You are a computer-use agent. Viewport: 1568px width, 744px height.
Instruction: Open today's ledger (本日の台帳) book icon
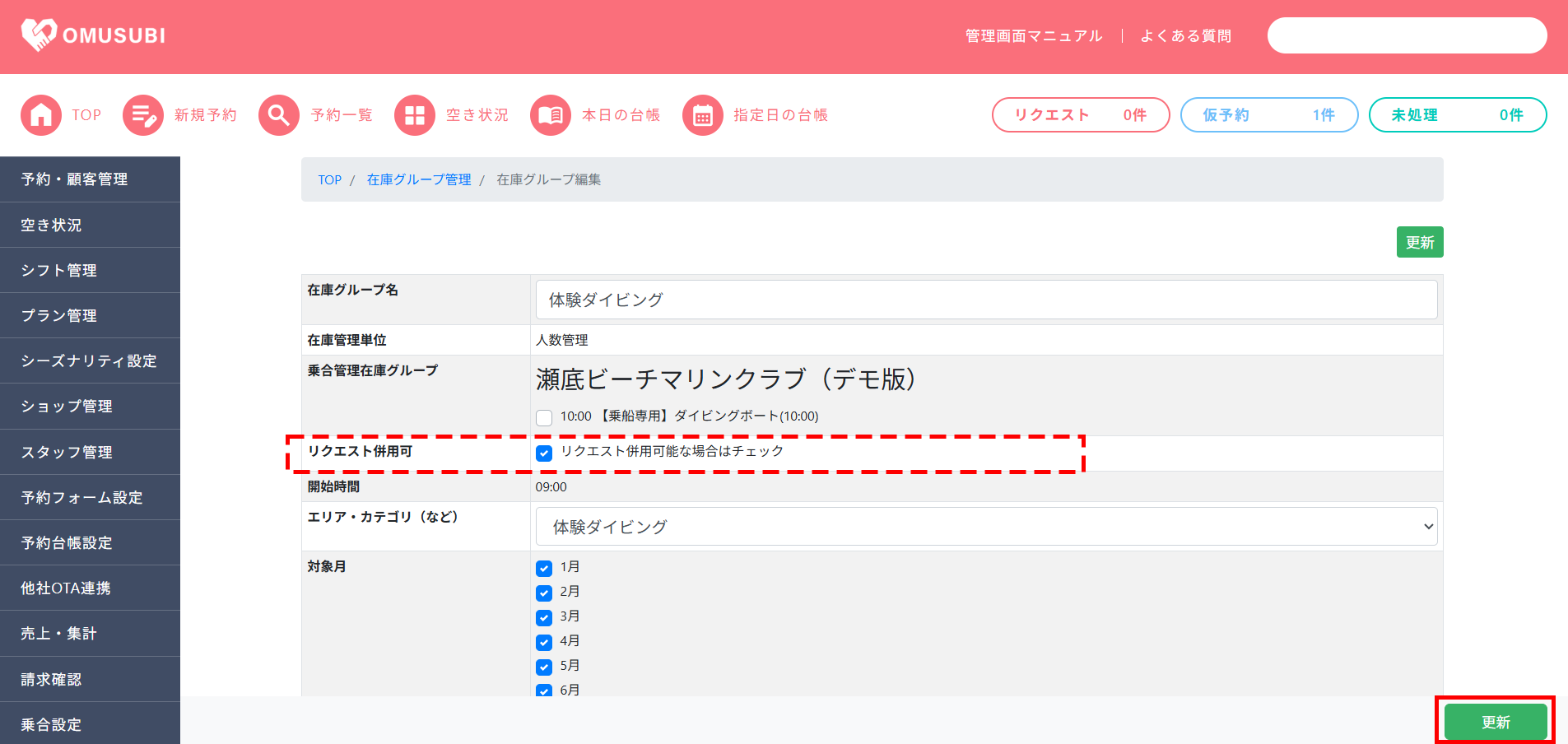tap(551, 115)
